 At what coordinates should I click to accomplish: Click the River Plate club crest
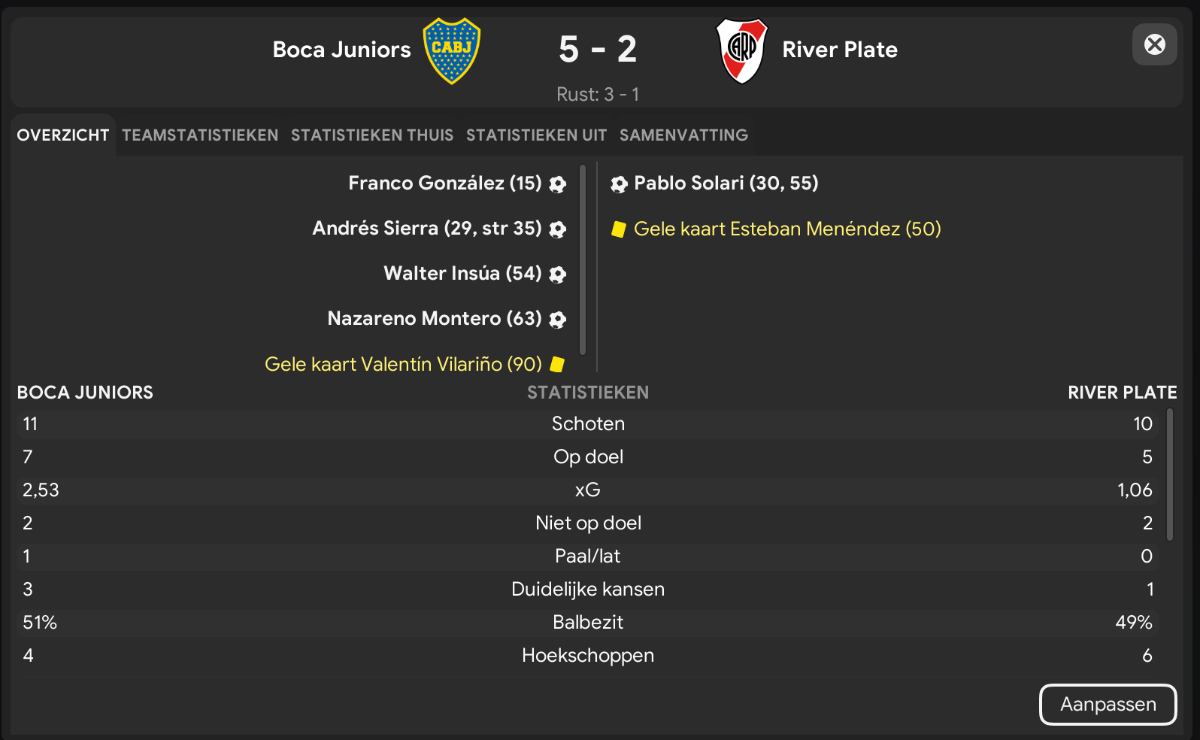point(741,50)
